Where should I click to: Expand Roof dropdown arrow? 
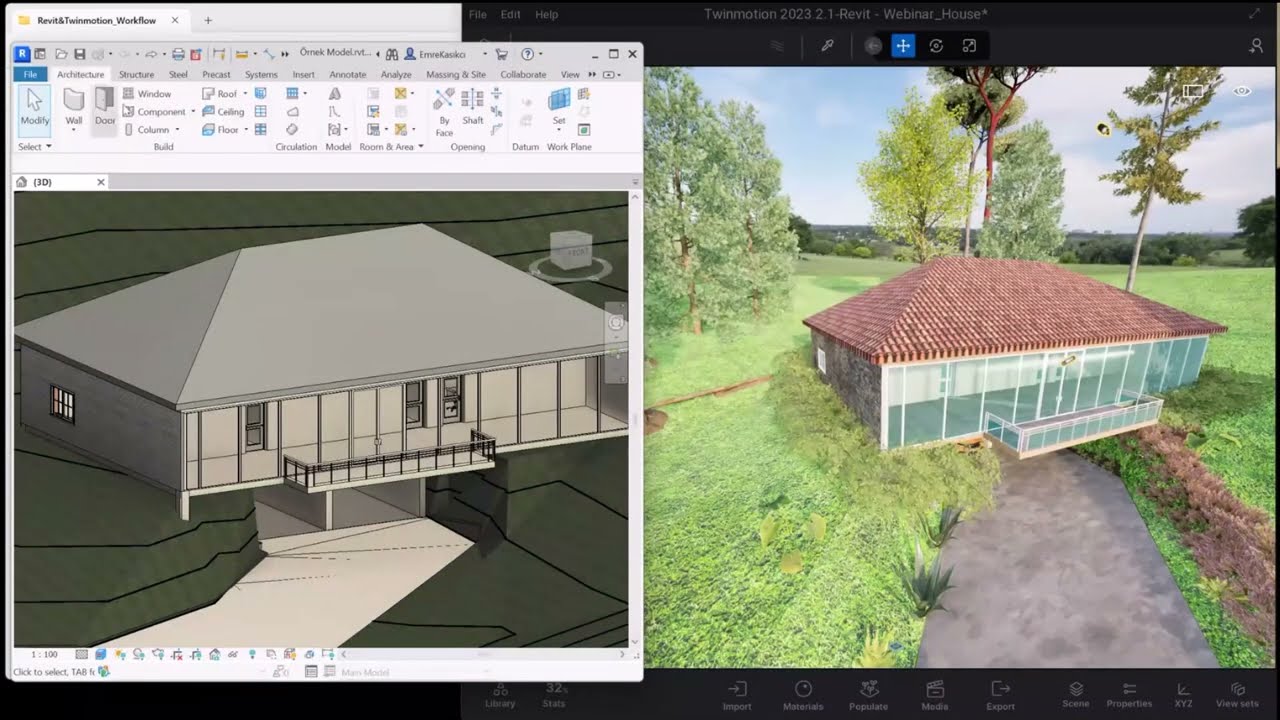(x=244, y=93)
